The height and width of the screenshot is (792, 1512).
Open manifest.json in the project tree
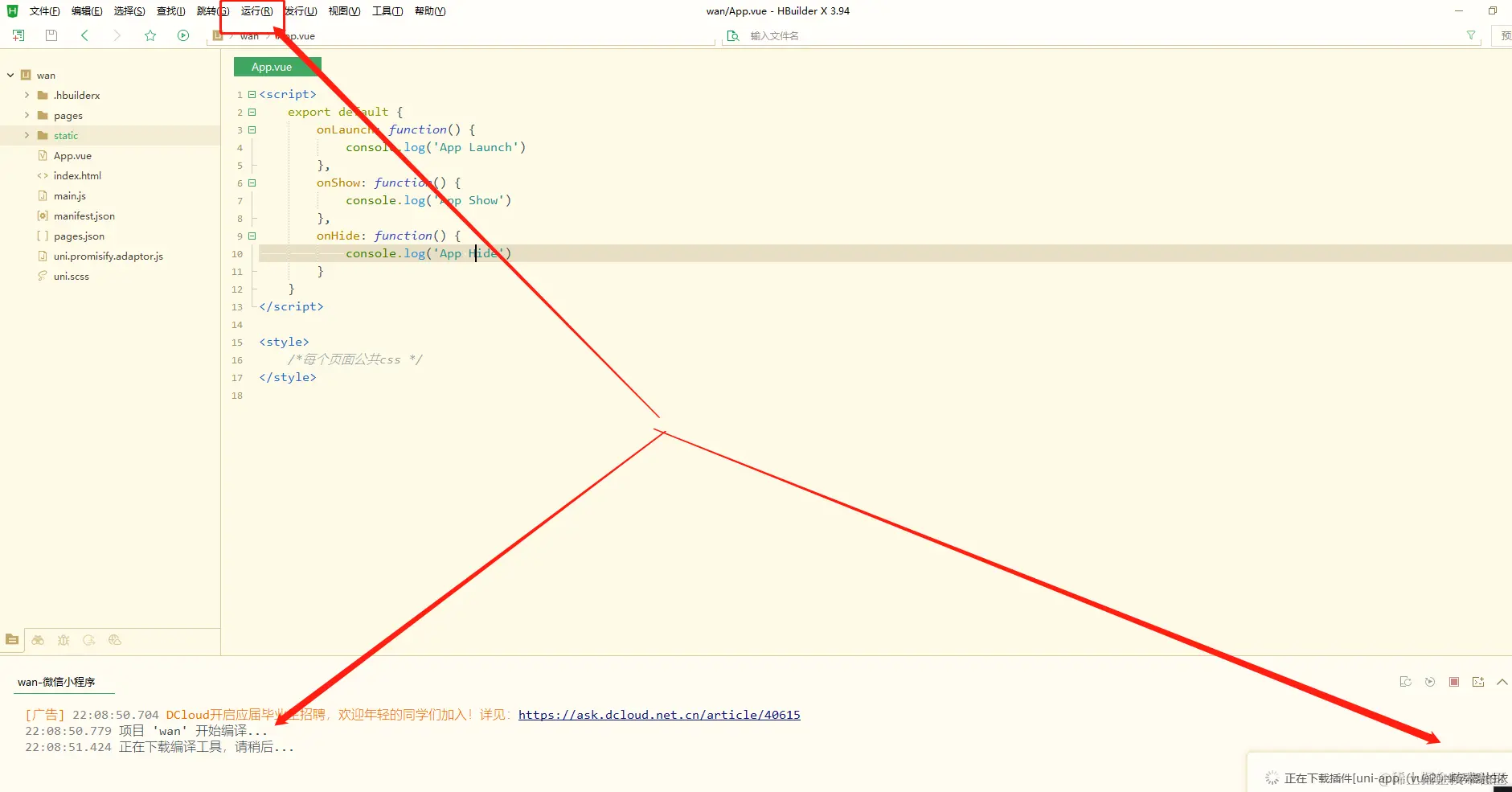coord(84,215)
